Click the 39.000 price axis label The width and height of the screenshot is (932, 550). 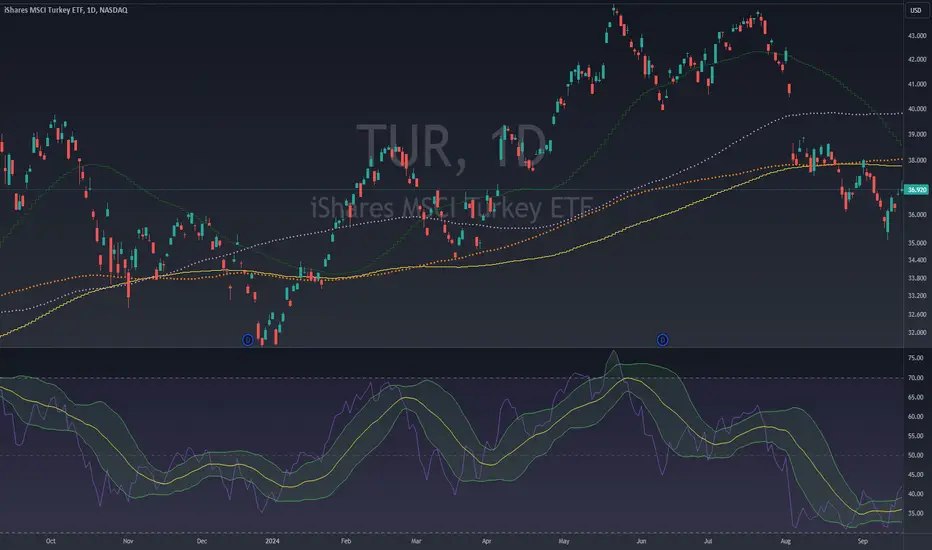coord(917,134)
